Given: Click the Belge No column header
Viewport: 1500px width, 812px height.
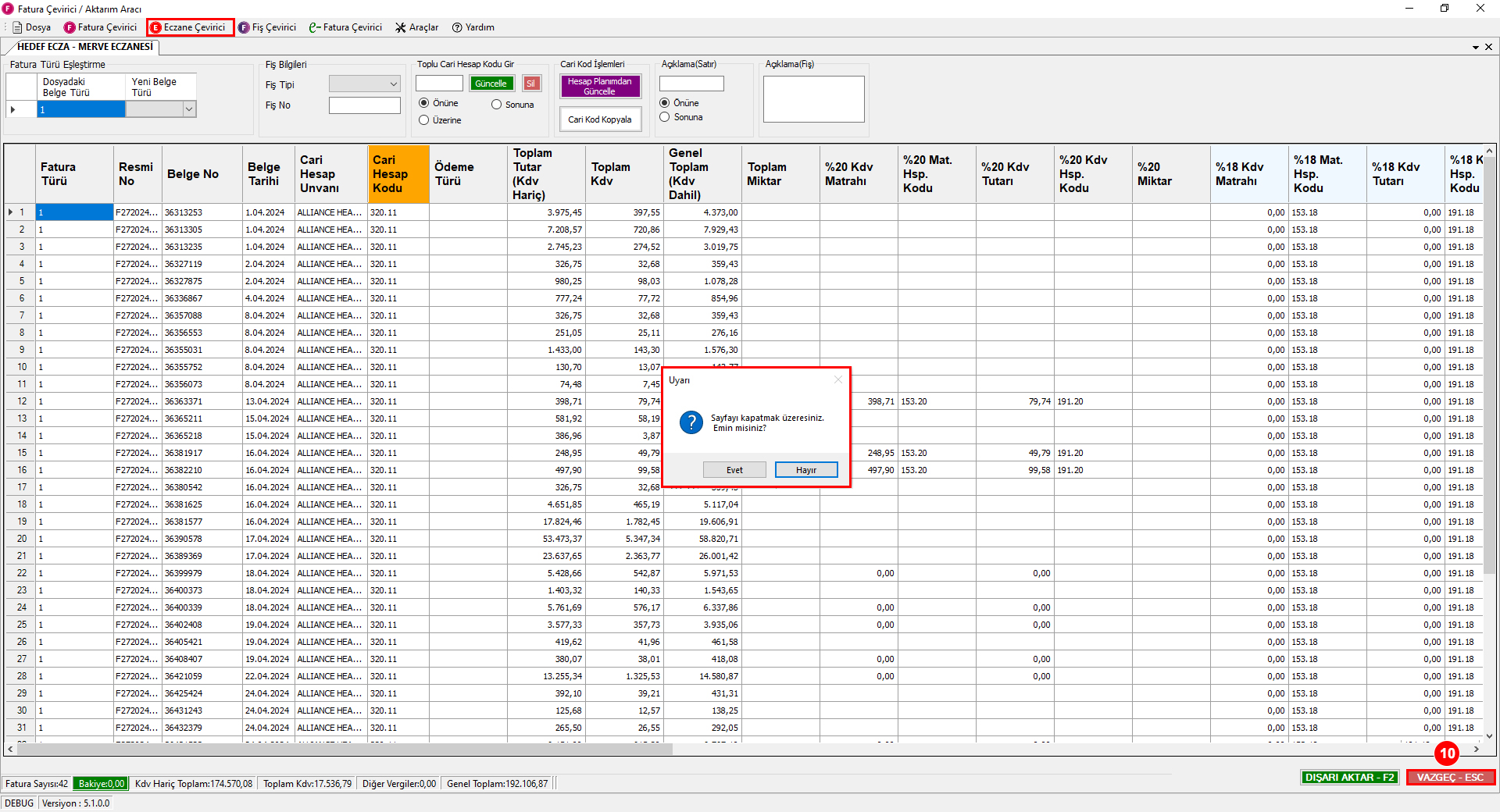Looking at the screenshot, I should click(202, 174).
